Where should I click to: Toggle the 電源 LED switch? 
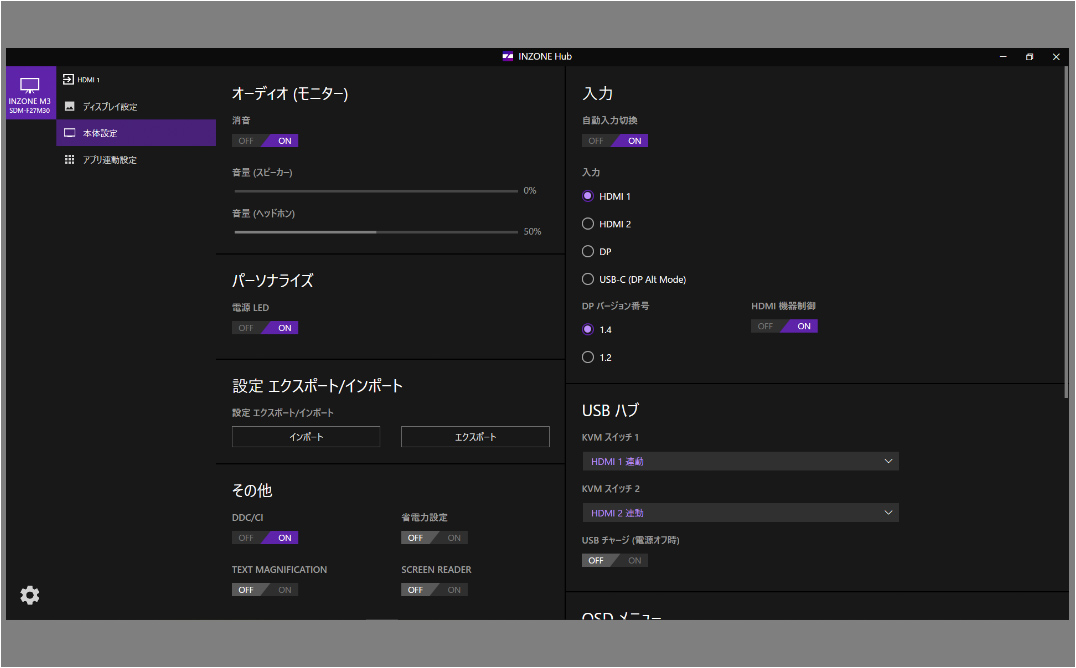(265, 328)
